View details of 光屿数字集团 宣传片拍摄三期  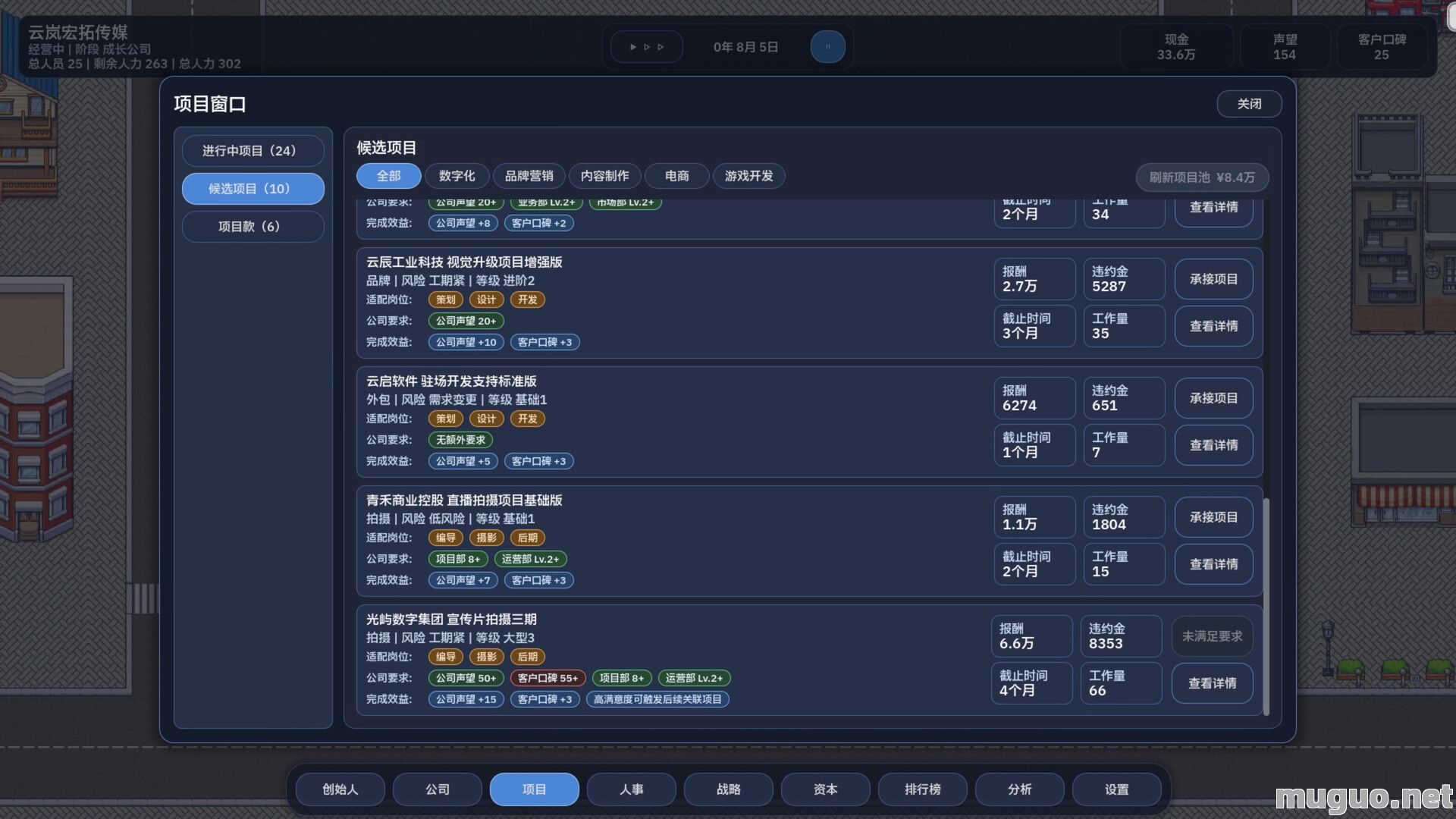pos(1212,683)
